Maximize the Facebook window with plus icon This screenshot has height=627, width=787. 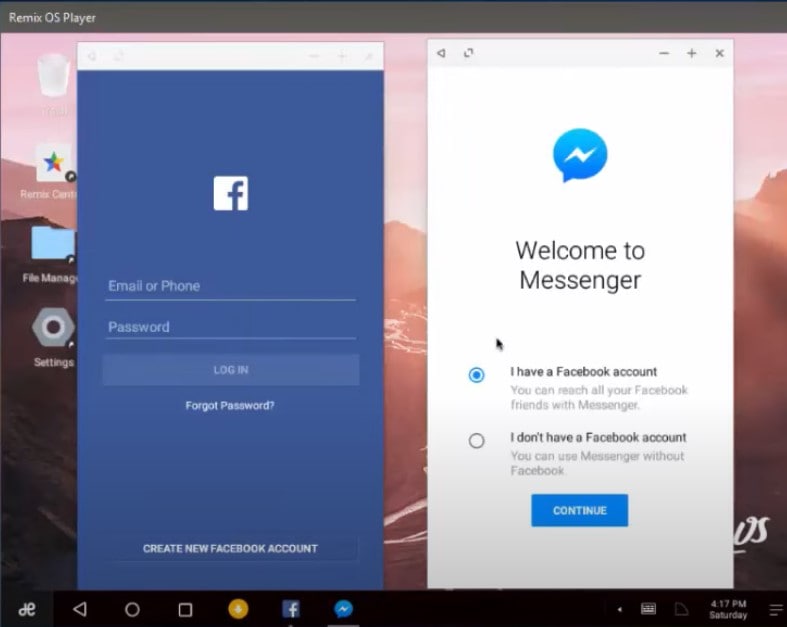click(342, 56)
